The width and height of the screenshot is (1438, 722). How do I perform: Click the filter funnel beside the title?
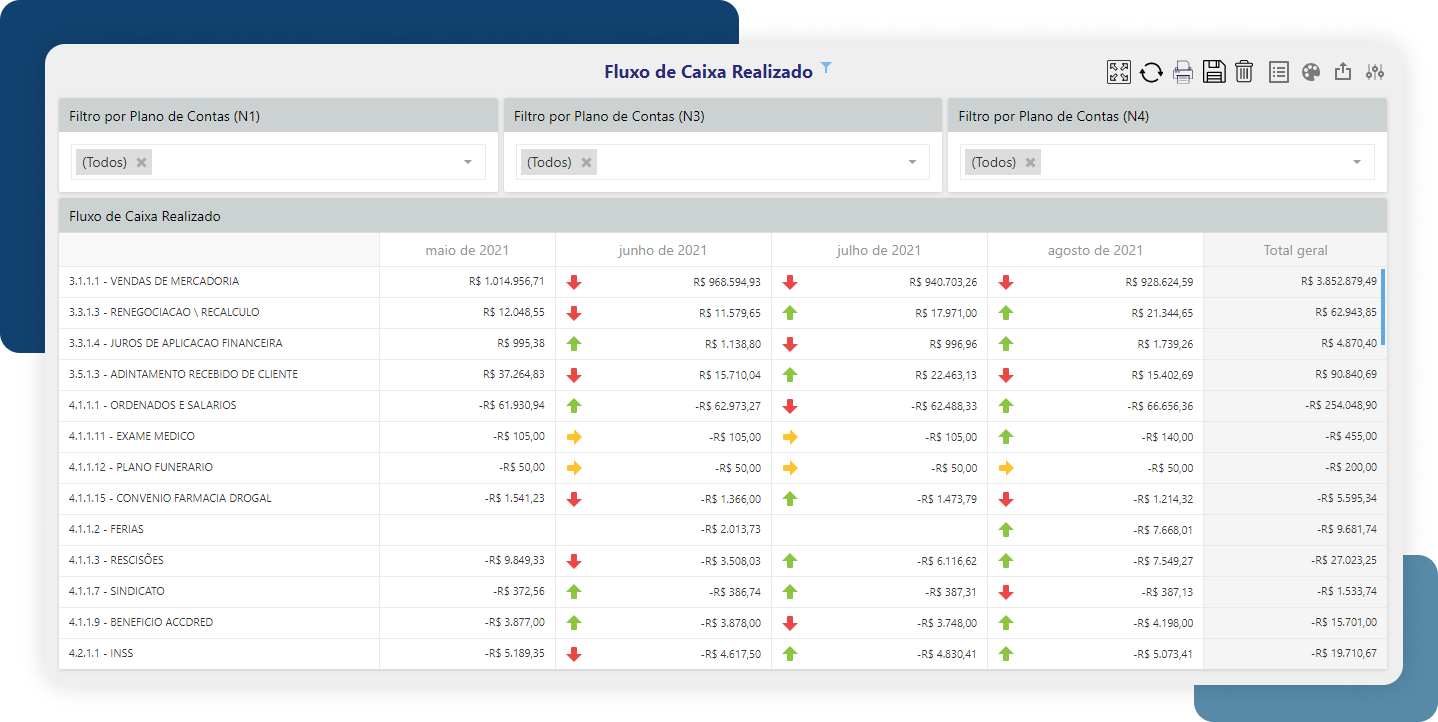[x=826, y=68]
